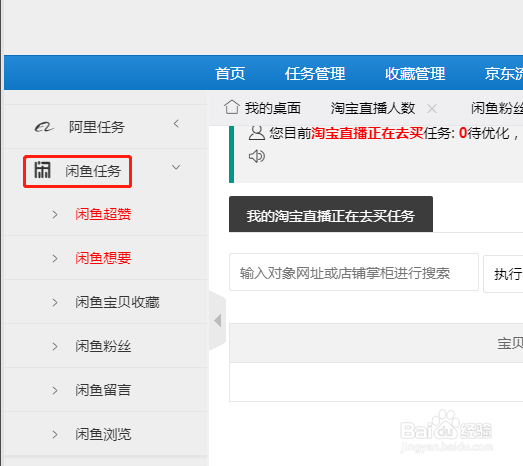Screen dimensions: 523x466
Task: Open 收藏管理 in top navigation
Action: point(415,73)
